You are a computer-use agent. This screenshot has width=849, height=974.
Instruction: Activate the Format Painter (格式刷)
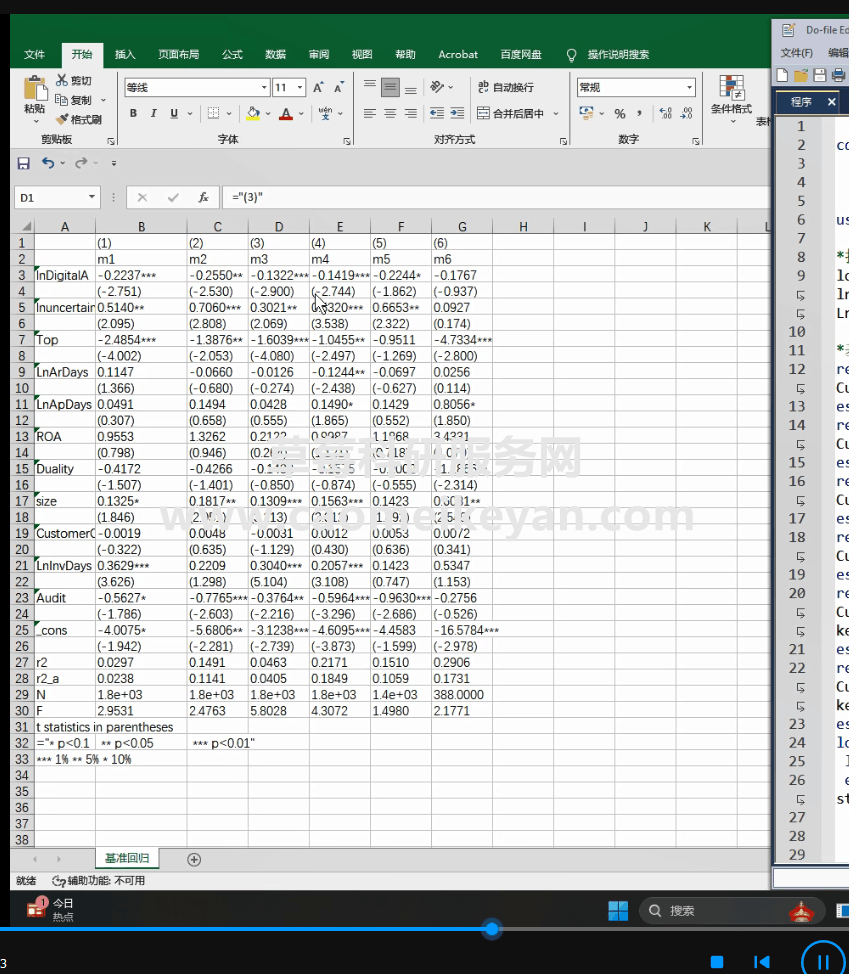tap(78, 119)
